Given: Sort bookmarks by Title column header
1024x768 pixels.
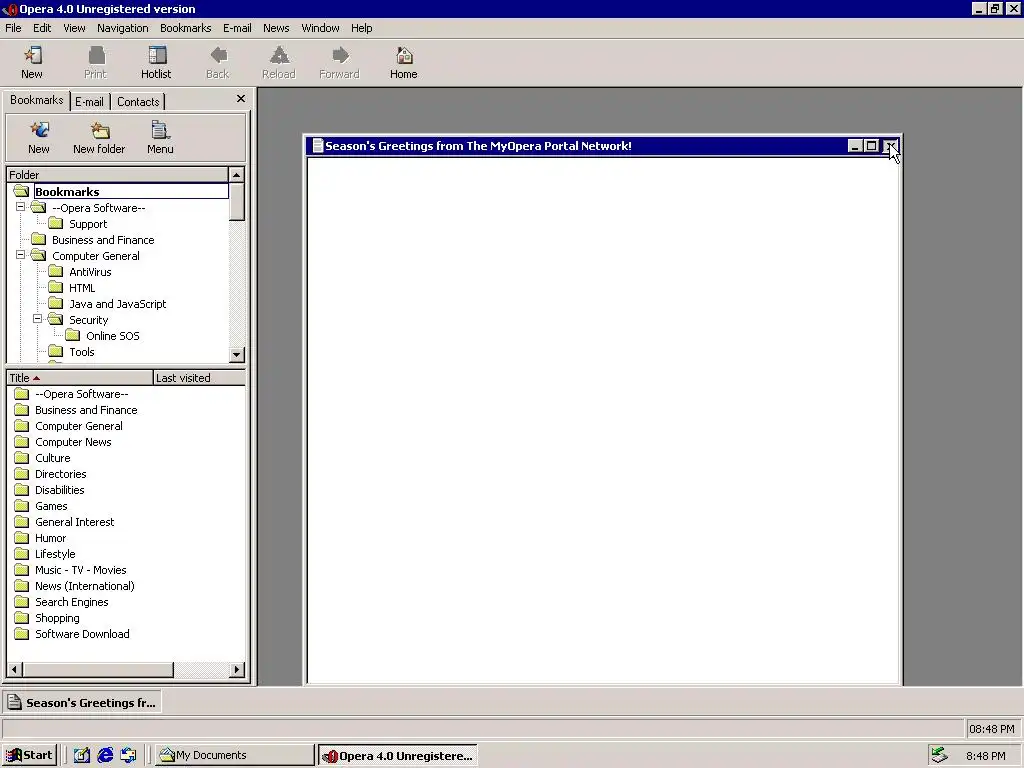Looking at the screenshot, I should [80, 378].
